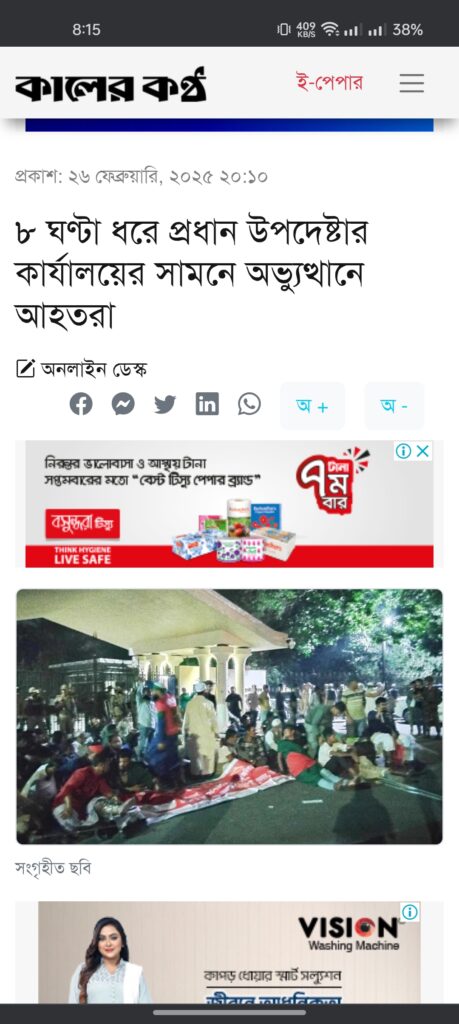
Task: Increase font size with অ + button
Action: coord(312,406)
